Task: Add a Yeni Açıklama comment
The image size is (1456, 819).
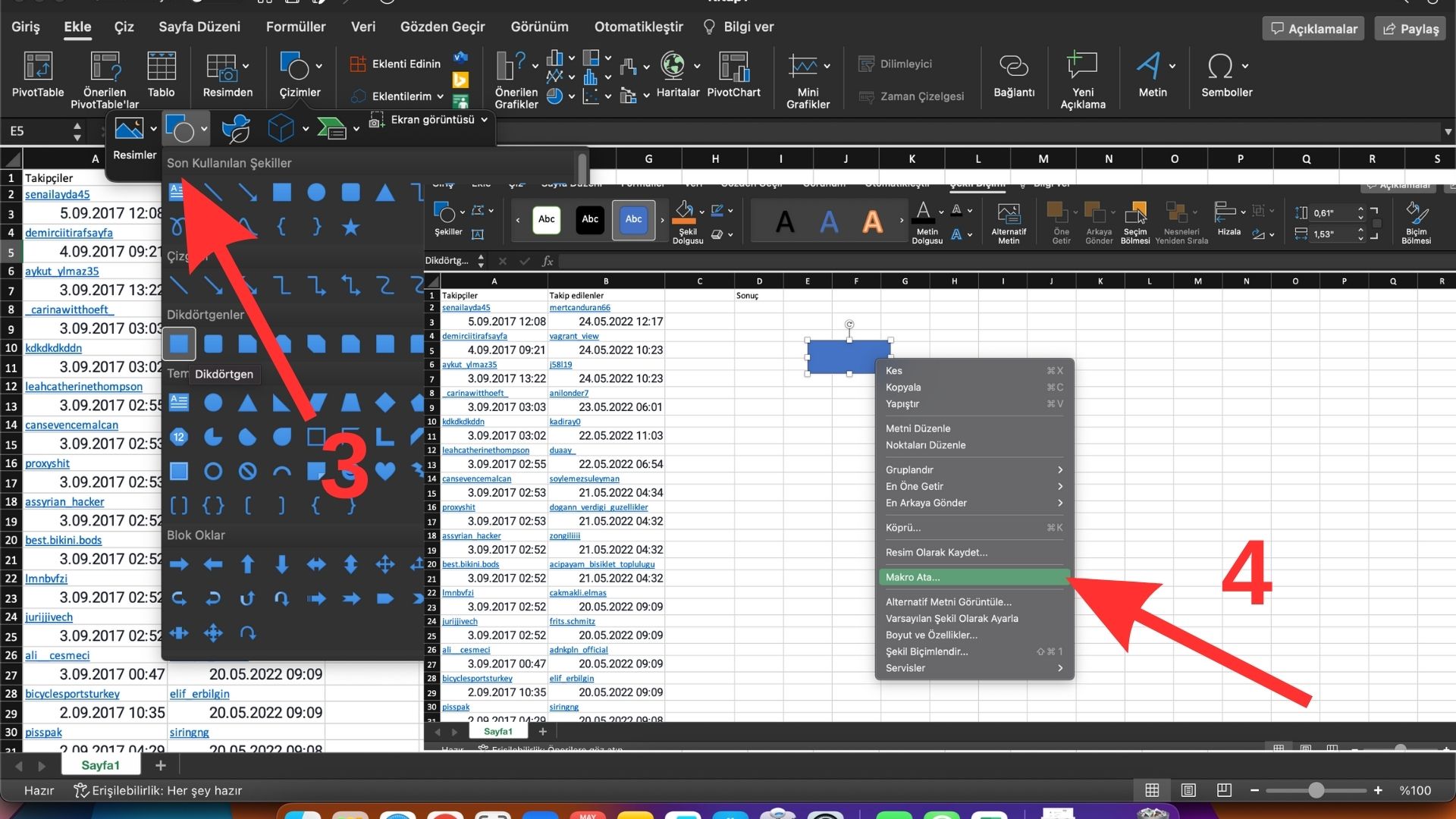Action: coord(1083,80)
